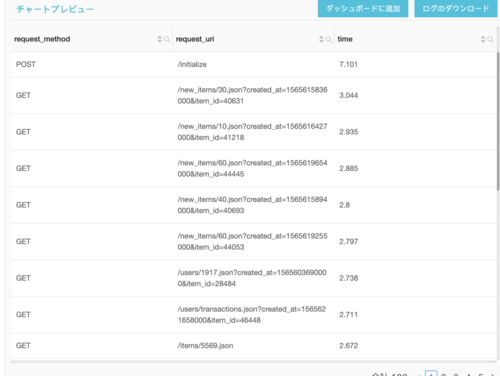Click the time value 2.8 cell

click(x=345, y=205)
